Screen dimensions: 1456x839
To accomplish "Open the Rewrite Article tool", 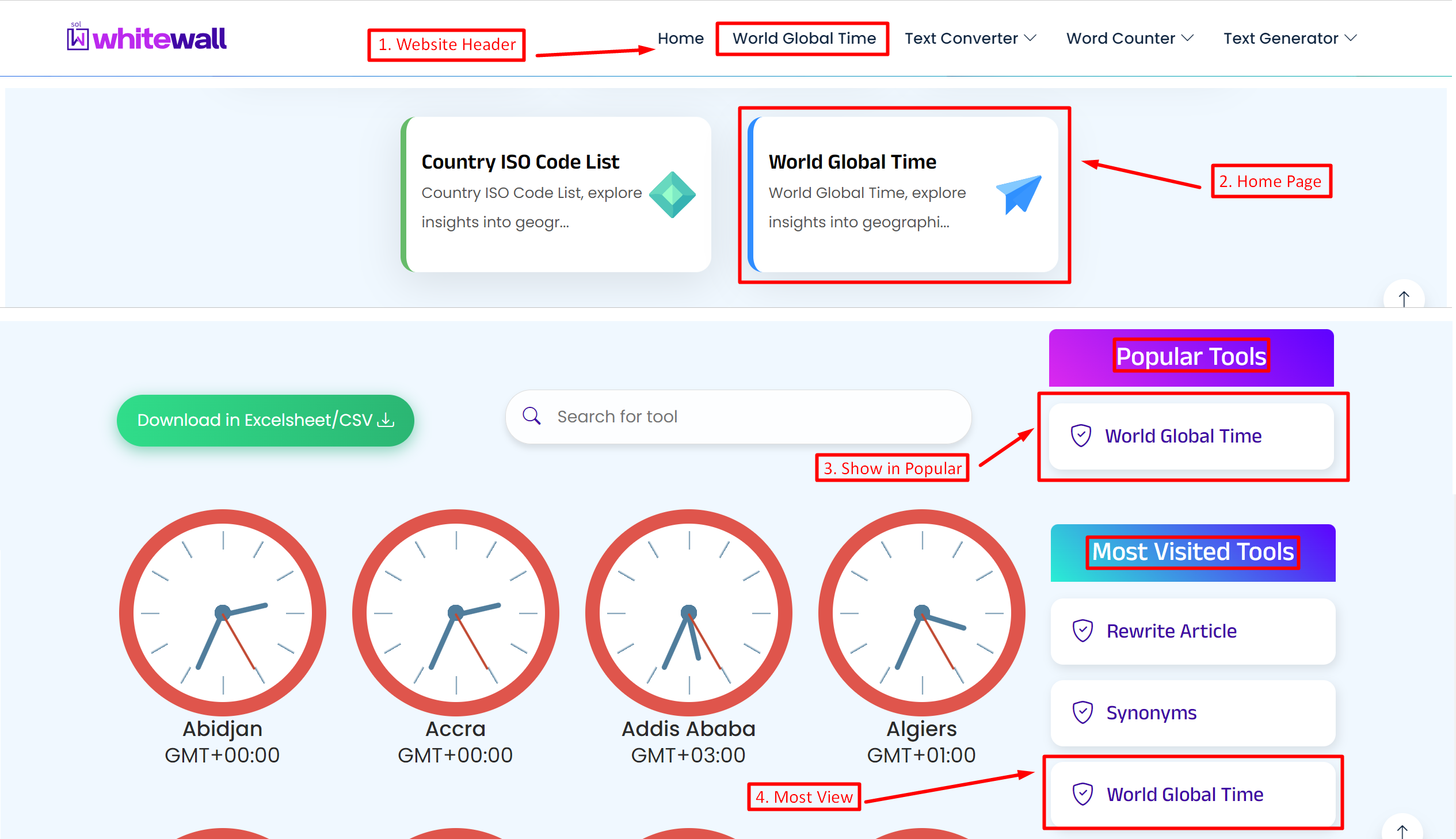I will click(x=1192, y=631).
